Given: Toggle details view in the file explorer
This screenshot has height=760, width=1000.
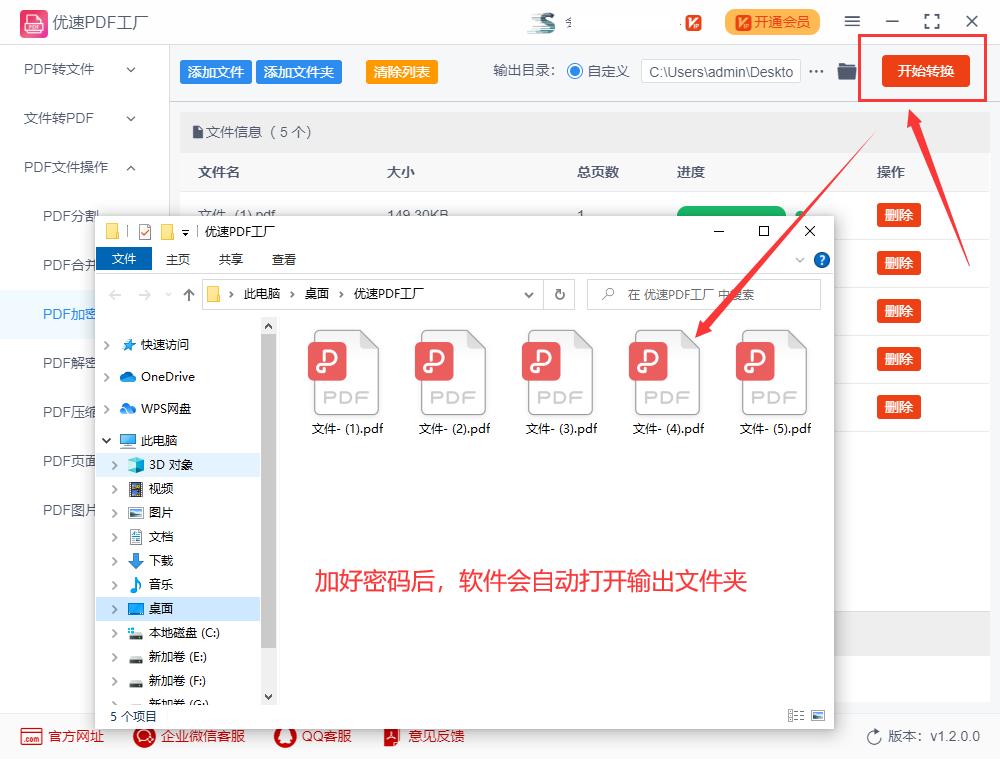Looking at the screenshot, I should pyautogui.click(x=796, y=714).
